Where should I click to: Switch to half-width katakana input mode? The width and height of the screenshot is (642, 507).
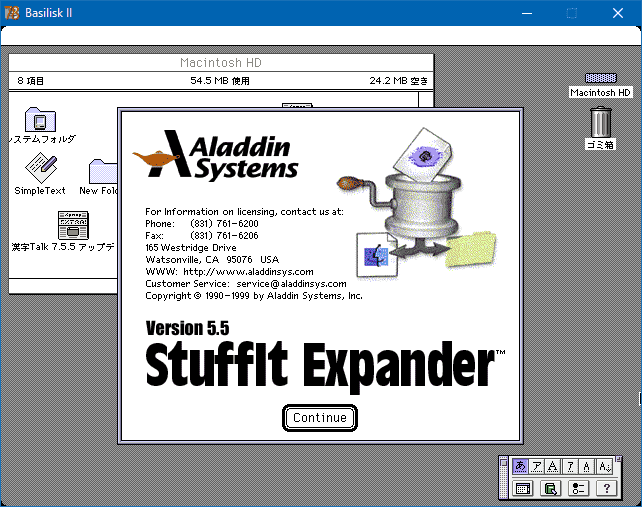(x=570, y=466)
